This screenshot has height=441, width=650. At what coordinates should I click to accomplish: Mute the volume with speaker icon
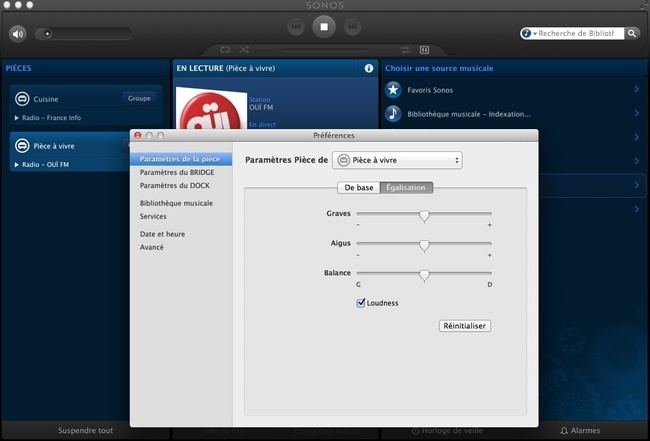click(x=17, y=34)
